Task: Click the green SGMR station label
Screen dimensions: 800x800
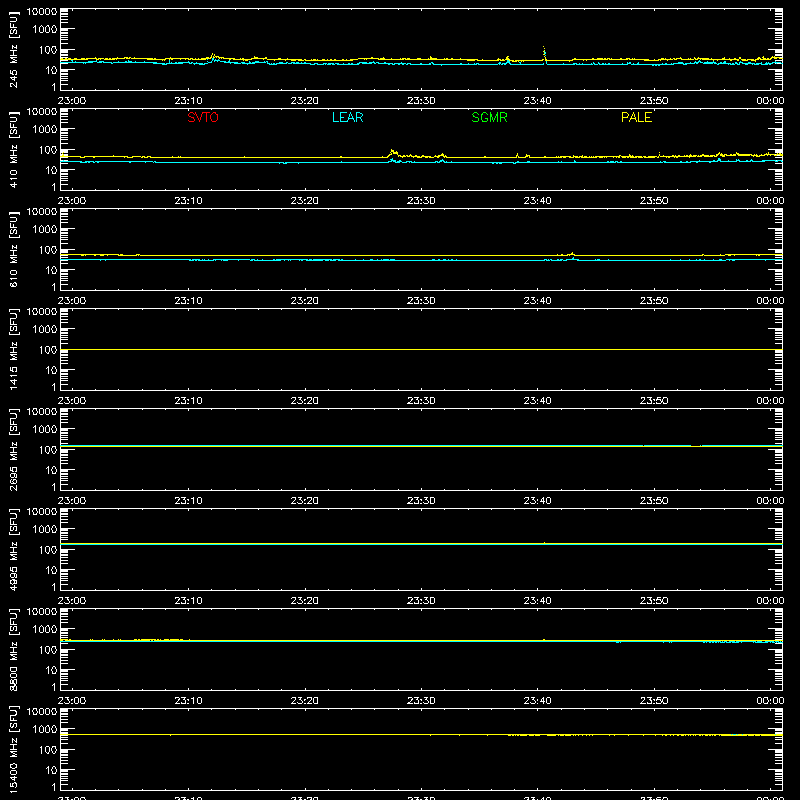Action: point(489,117)
